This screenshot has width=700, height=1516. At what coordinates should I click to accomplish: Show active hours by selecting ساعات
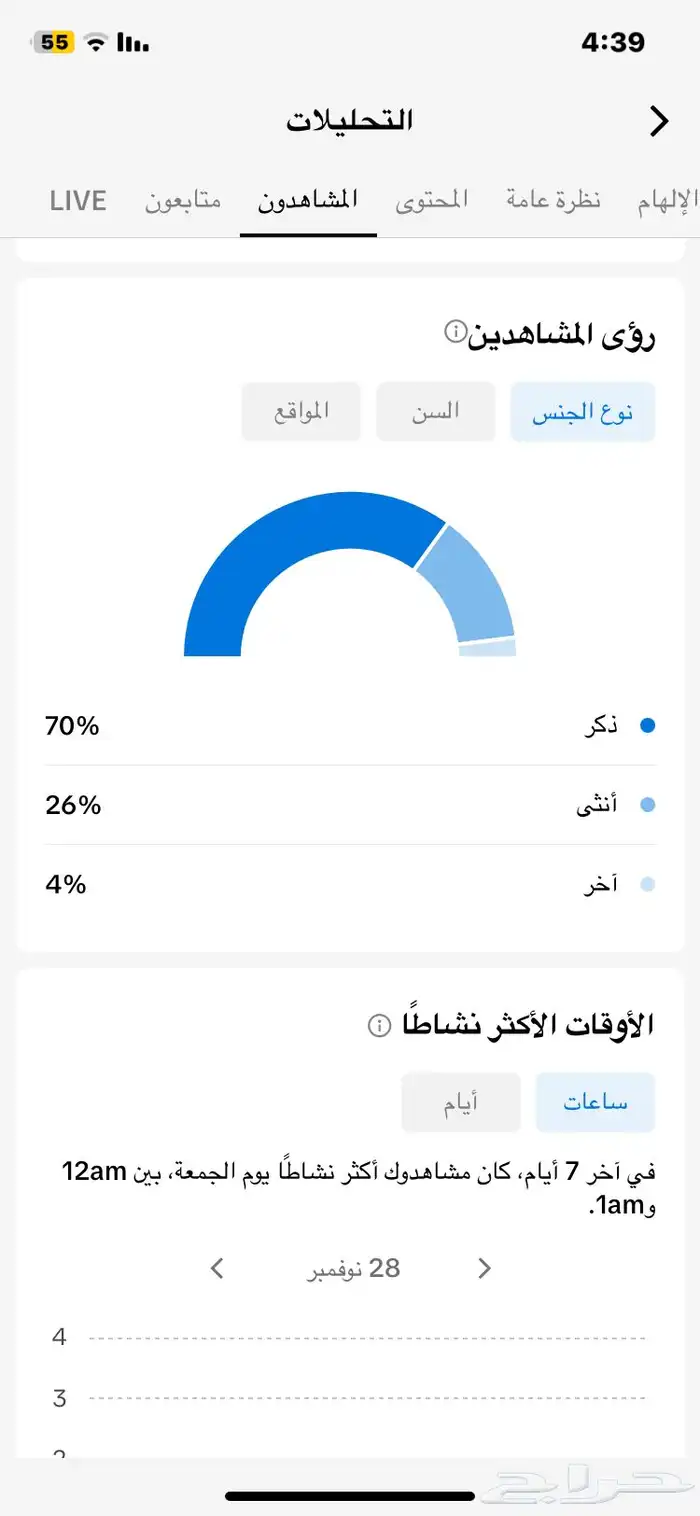click(595, 1102)
